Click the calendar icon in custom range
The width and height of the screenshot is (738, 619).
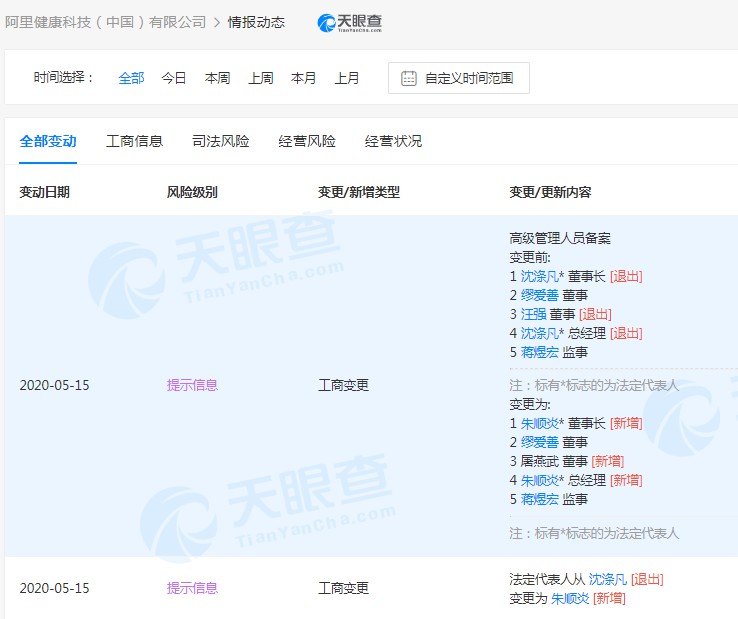(409, 78)
